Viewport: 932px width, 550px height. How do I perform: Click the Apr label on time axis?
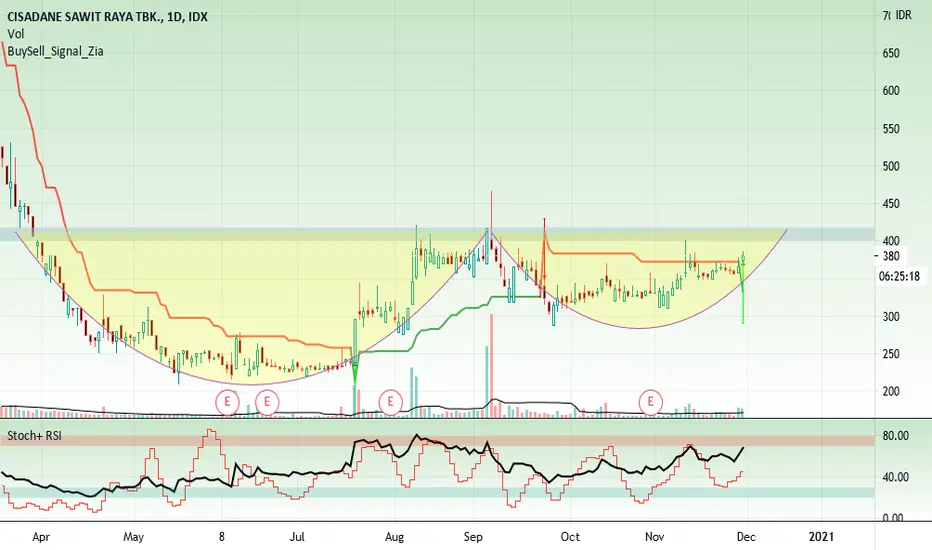41,537
